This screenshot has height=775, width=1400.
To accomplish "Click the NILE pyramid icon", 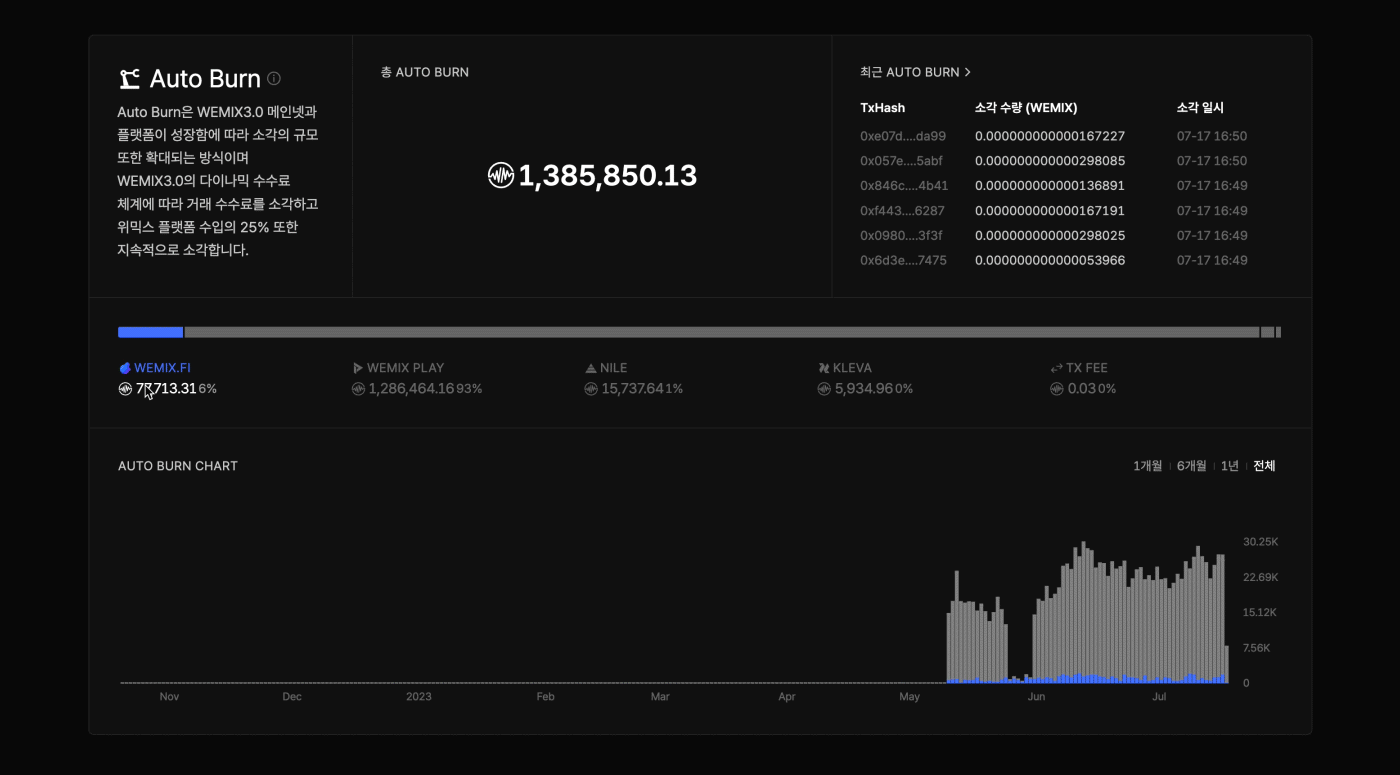I will (x=591, y=368).
